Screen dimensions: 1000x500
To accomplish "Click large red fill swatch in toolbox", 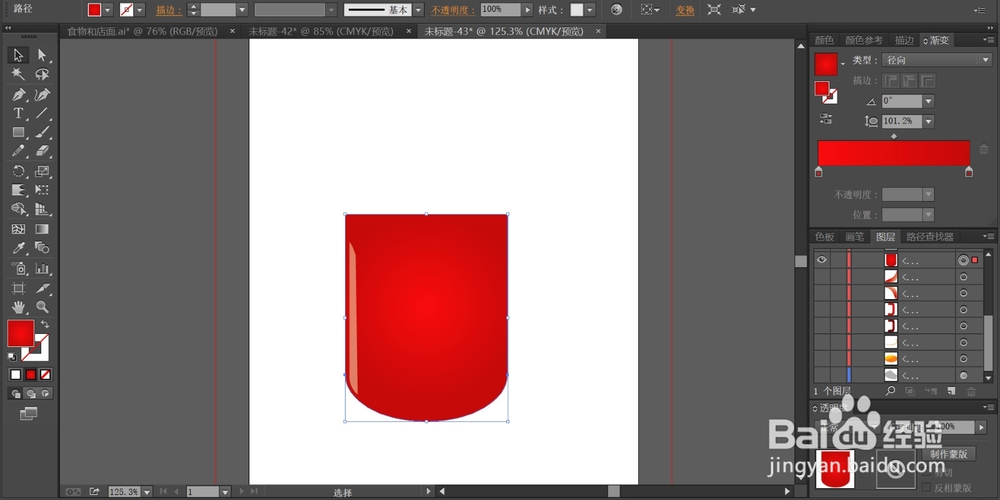I will (x=20, y=334).
